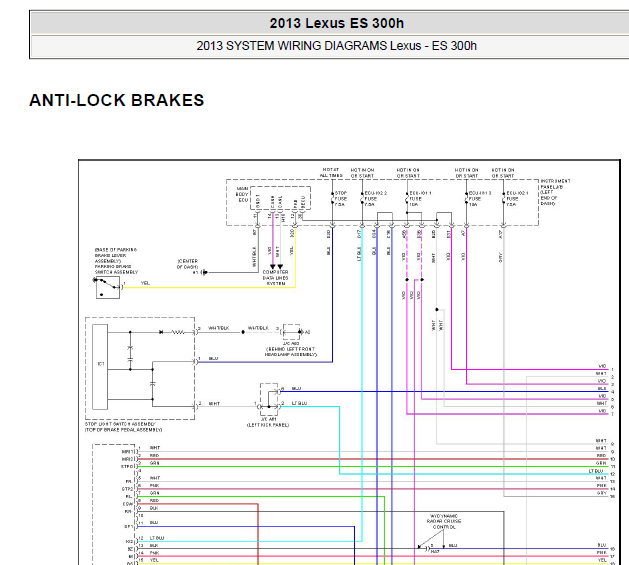Viewport: 629px width, 565px height.
Task: Click the W/DYNAMIC RADAR CRUISE CONTROL label
Action: [x=444, y=521]
